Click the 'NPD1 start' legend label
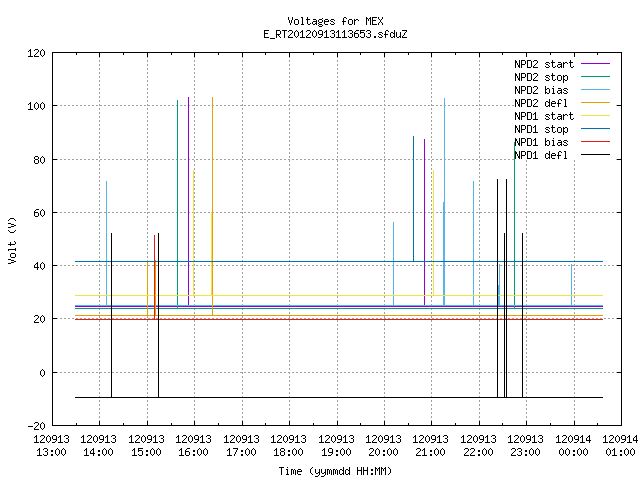 pos(544,116)
